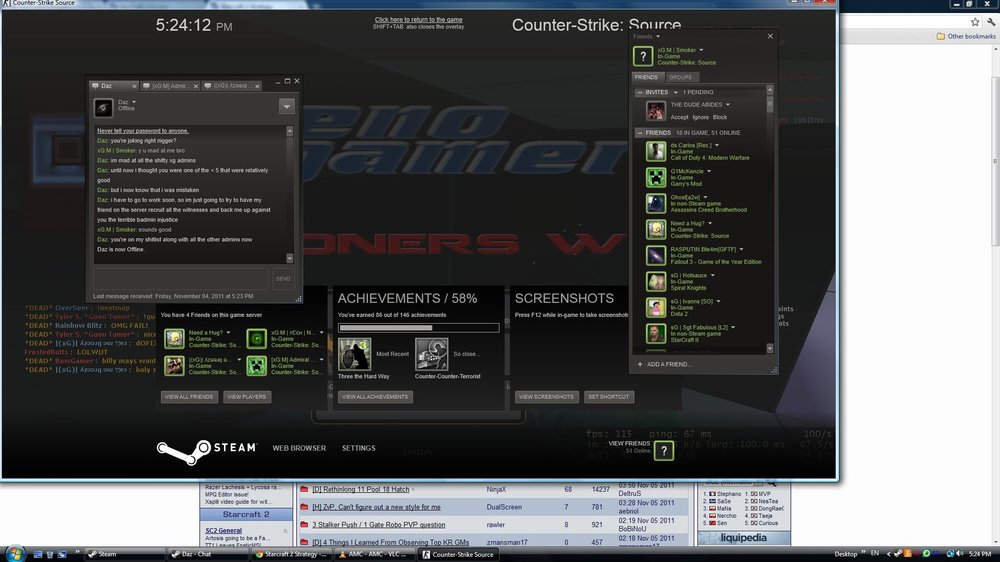Viewport: 1000px width, 562px height.
Task: Open THE DUDE ABIDES dropdown arrow
Action: coord(728,105)
